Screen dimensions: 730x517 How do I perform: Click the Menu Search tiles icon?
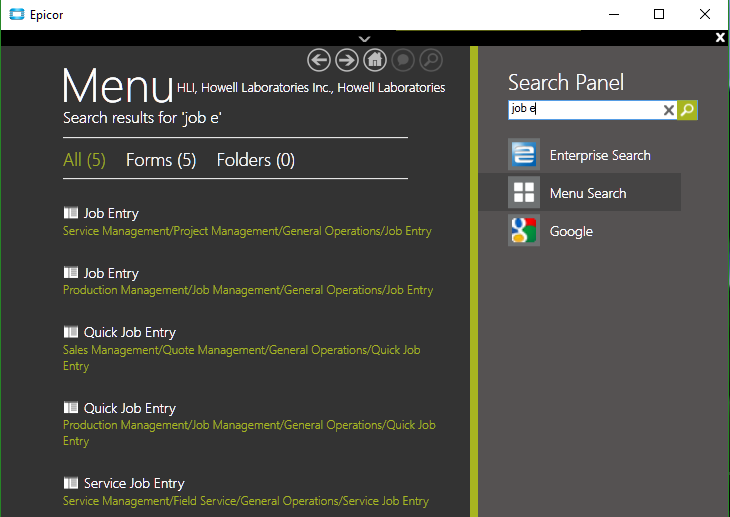coord(524,192)
